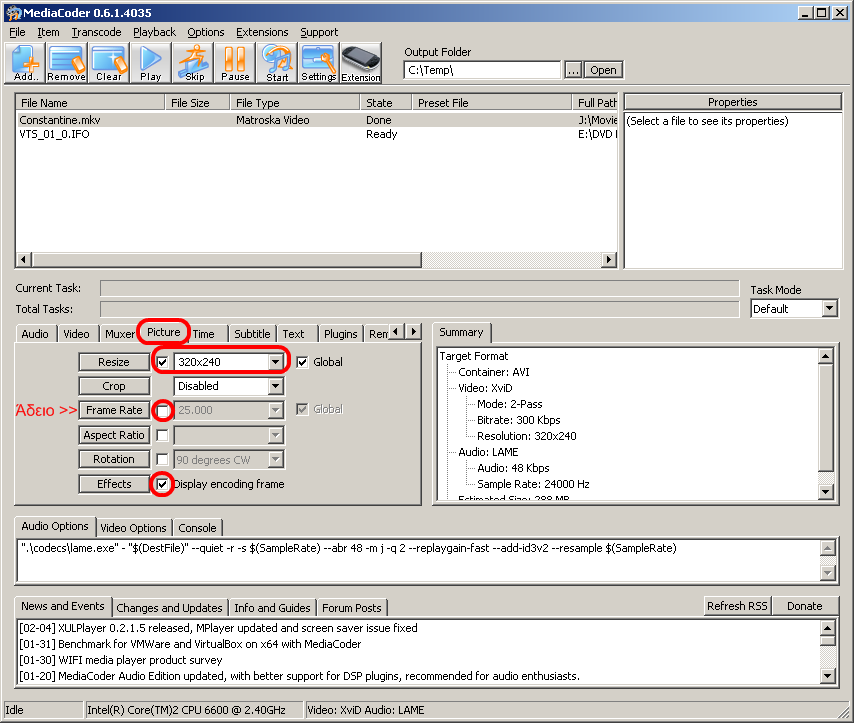Open the File menu
Viewport: 854px width, 723px height.
tap(17, 32)
